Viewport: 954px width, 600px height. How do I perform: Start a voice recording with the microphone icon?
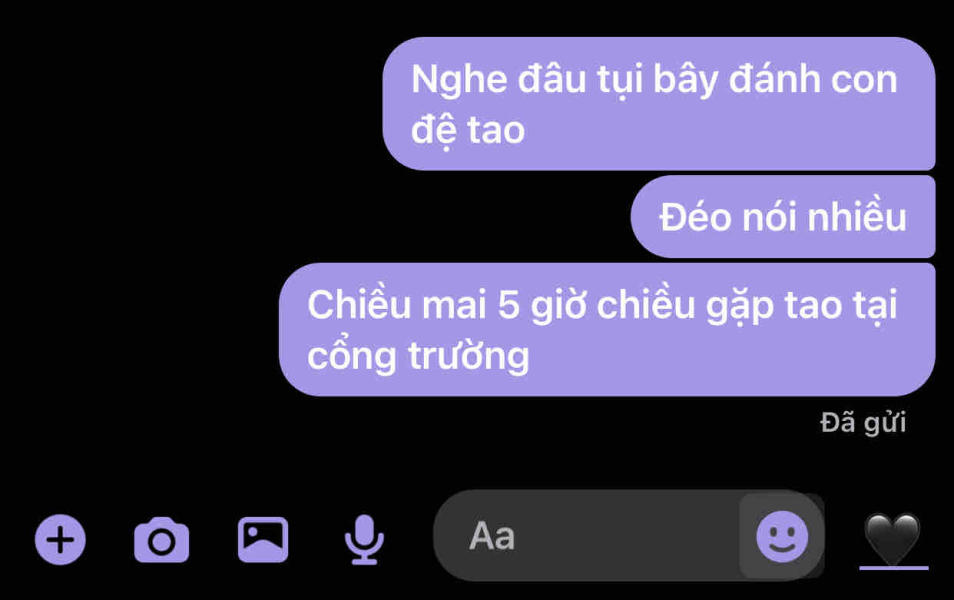click(364, 540)
